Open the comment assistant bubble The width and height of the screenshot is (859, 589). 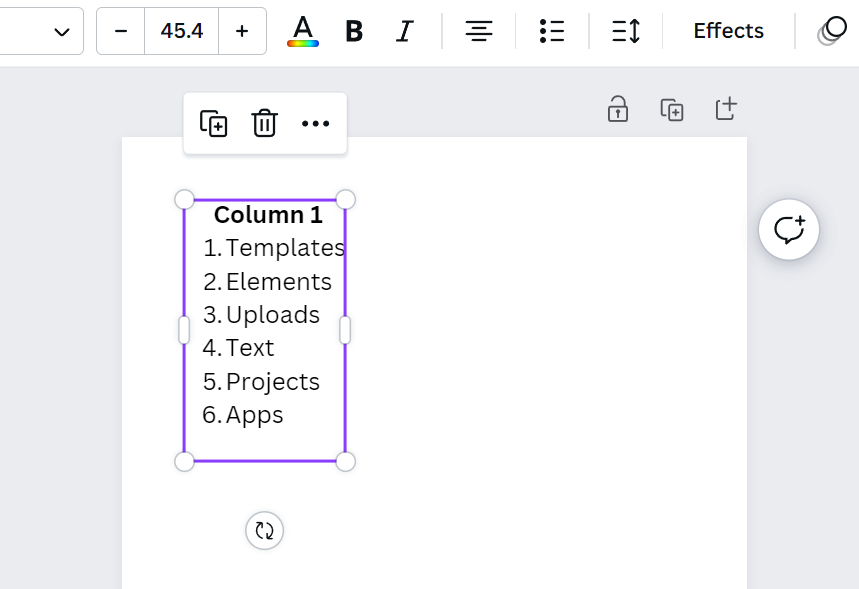click(789, 230)
